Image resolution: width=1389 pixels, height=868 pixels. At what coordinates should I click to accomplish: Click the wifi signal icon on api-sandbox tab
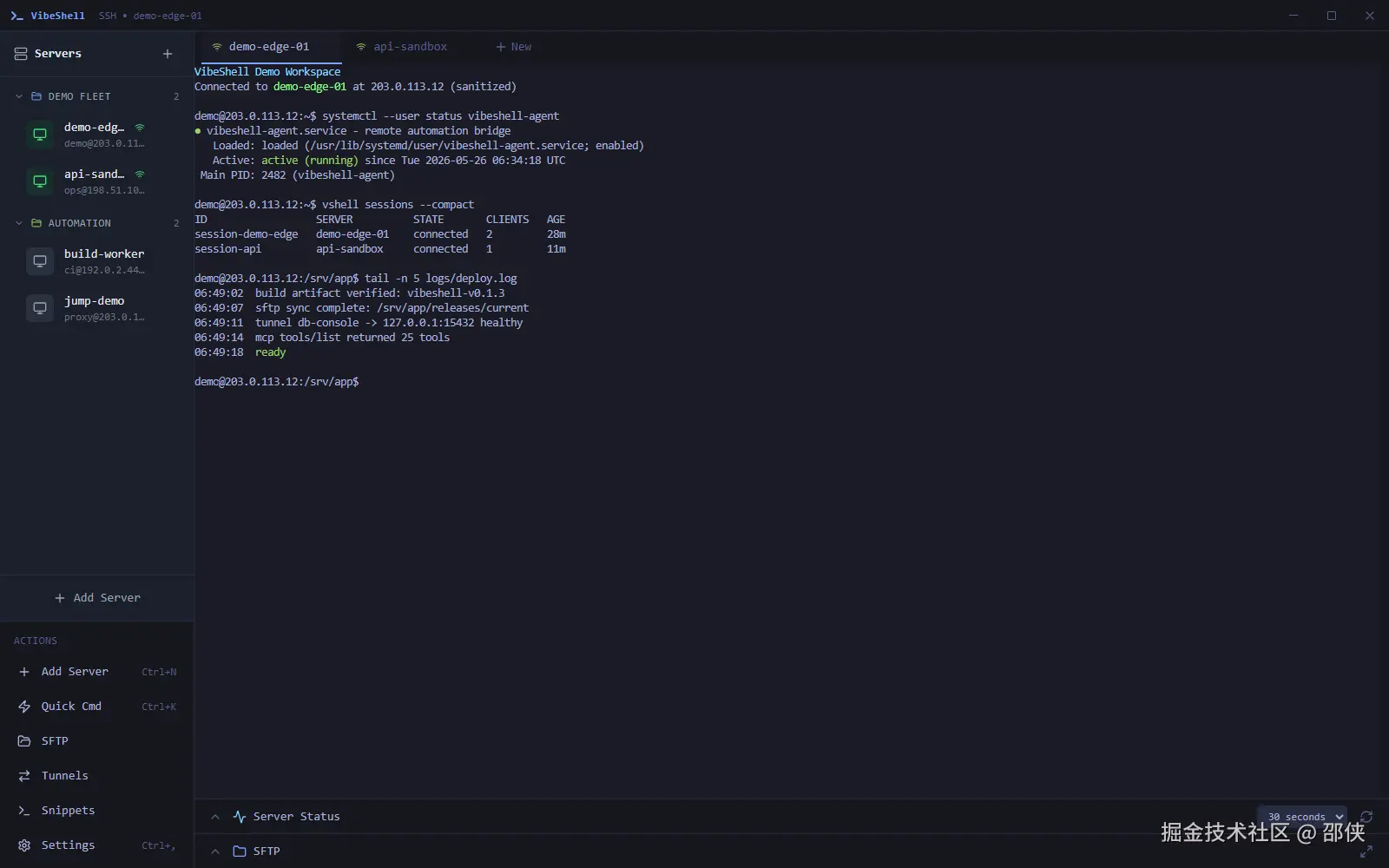(x=361, y=47)
